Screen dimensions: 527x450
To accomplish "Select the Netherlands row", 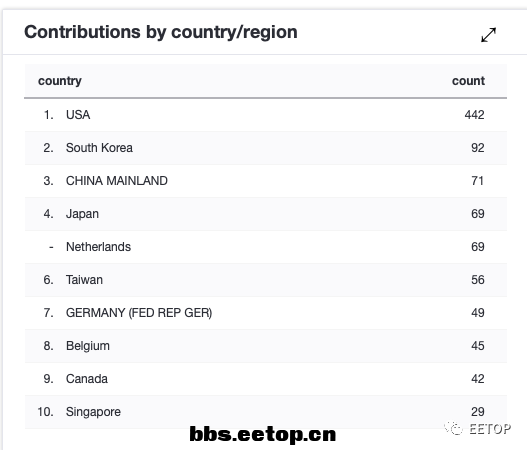I will (x=266, y=247).
